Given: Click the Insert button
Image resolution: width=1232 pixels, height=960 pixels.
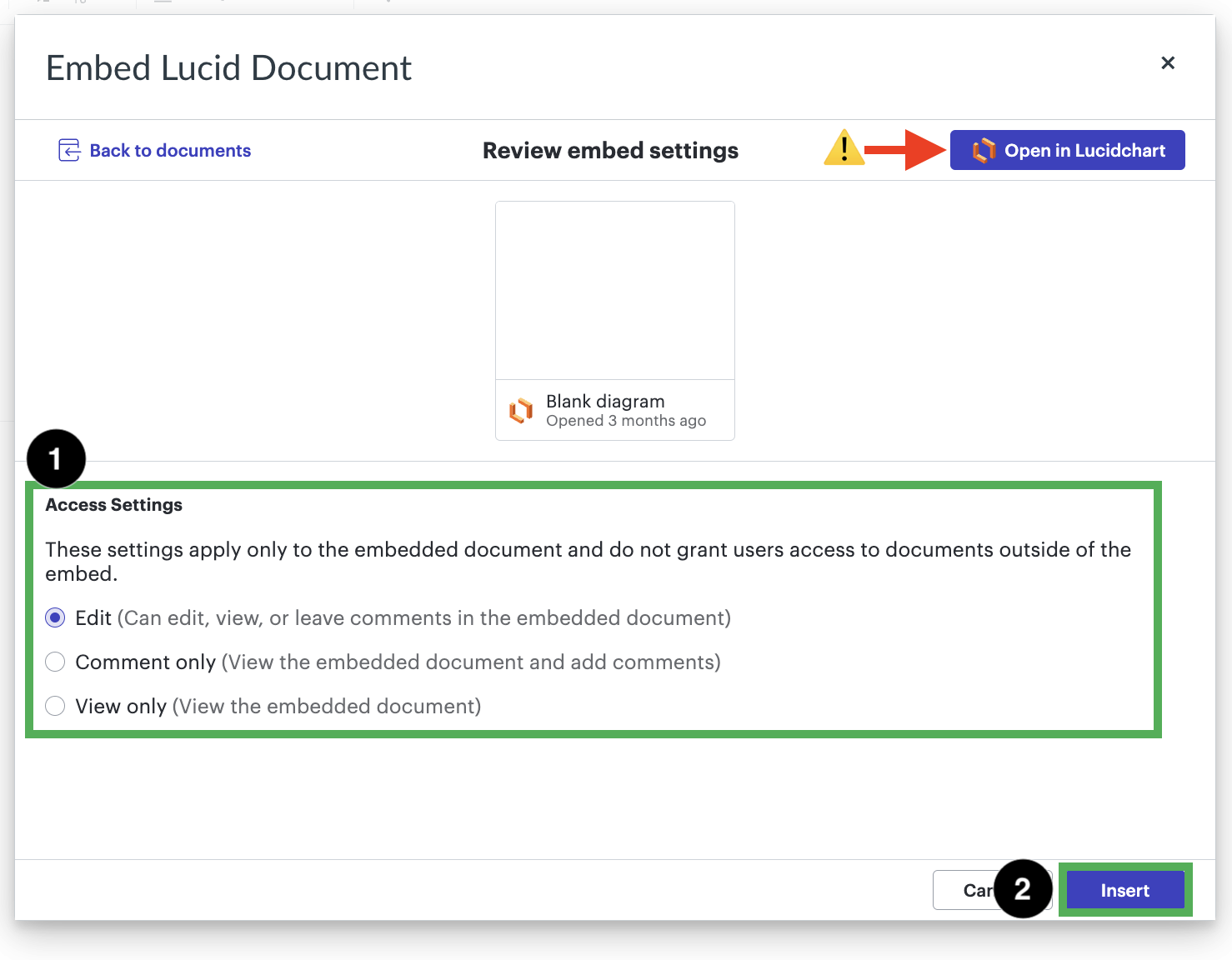Looking at the screenshot, I should [x=1124, y=890].
